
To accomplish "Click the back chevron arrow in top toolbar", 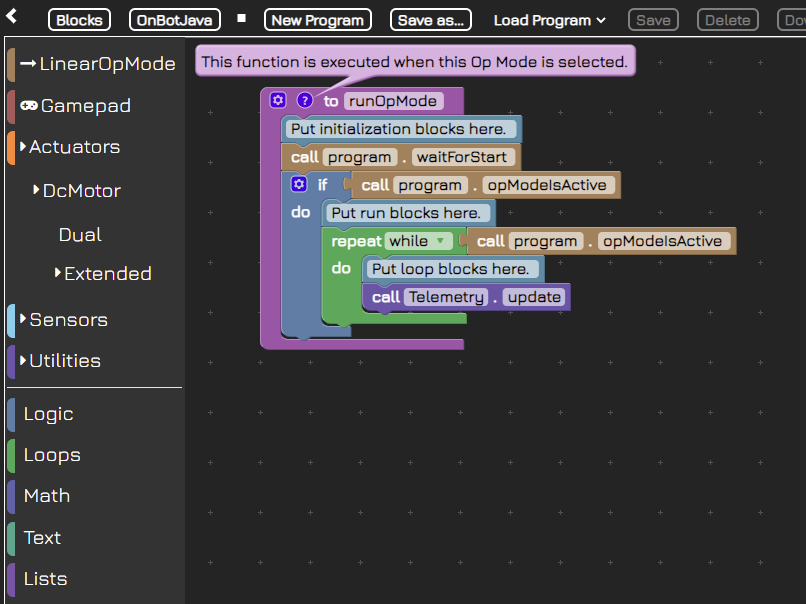I will (12, 18).
